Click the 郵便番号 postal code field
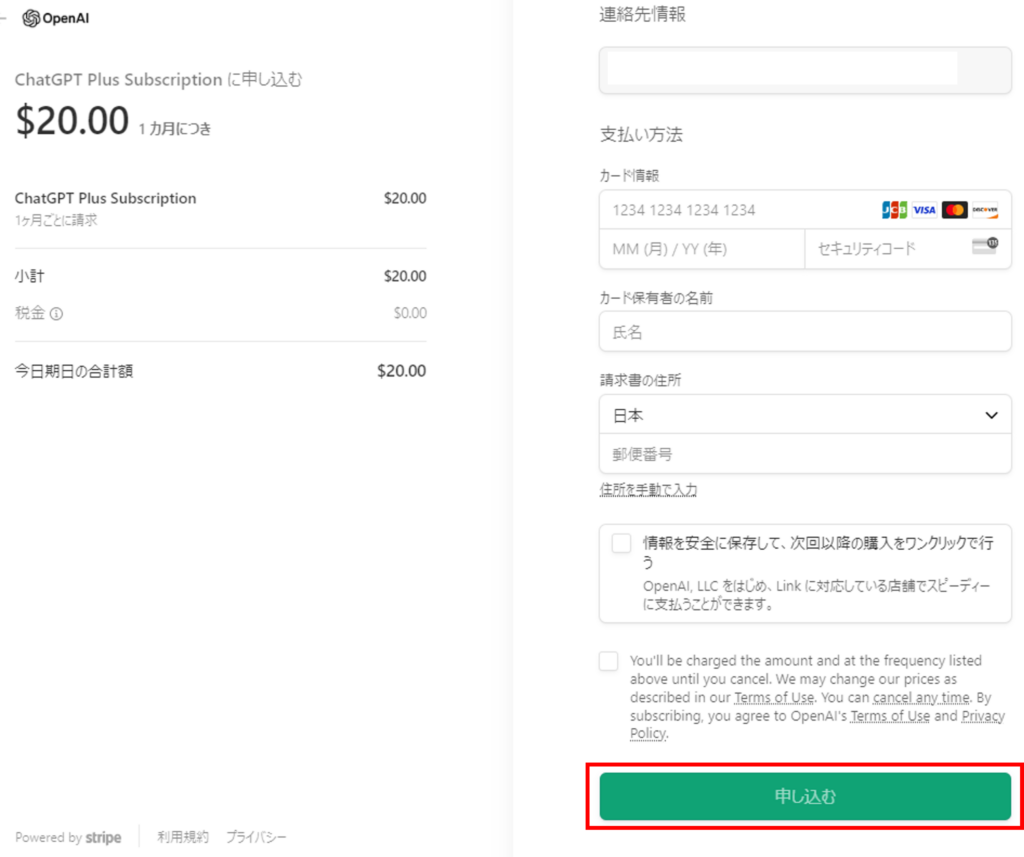 tap(805, 454)
